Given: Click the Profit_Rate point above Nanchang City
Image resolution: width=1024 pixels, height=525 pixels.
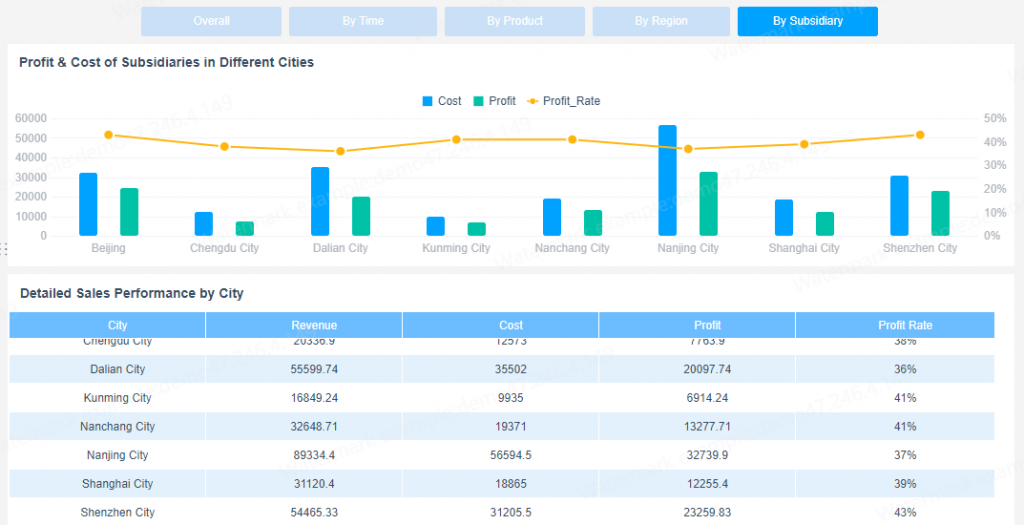Looking at the screenshot, I should (572, 139).
